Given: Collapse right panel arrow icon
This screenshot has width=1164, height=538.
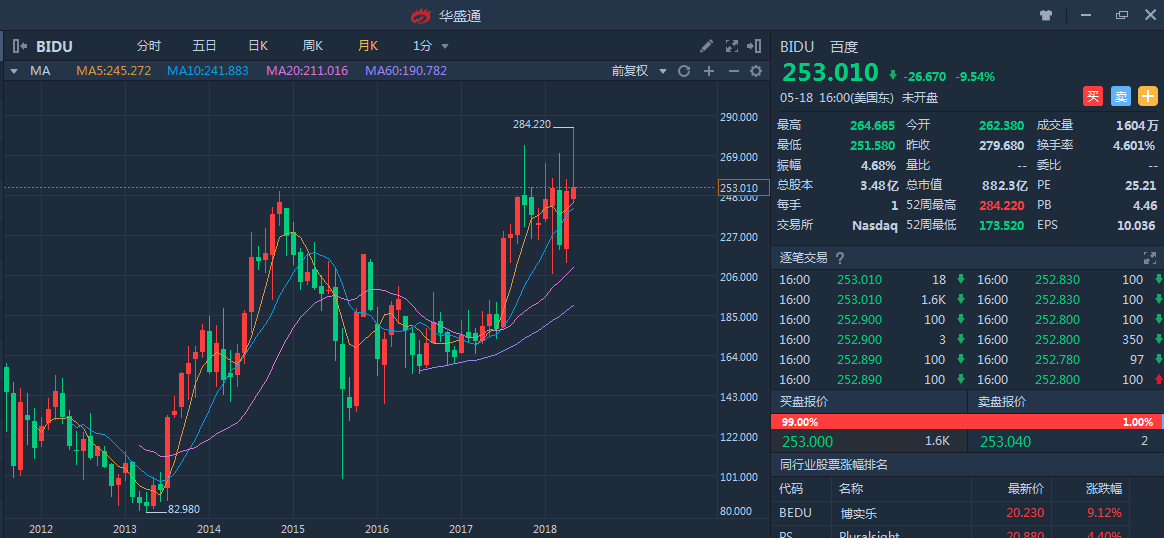Looking at the screenshot, I should (x=754, y=46).
